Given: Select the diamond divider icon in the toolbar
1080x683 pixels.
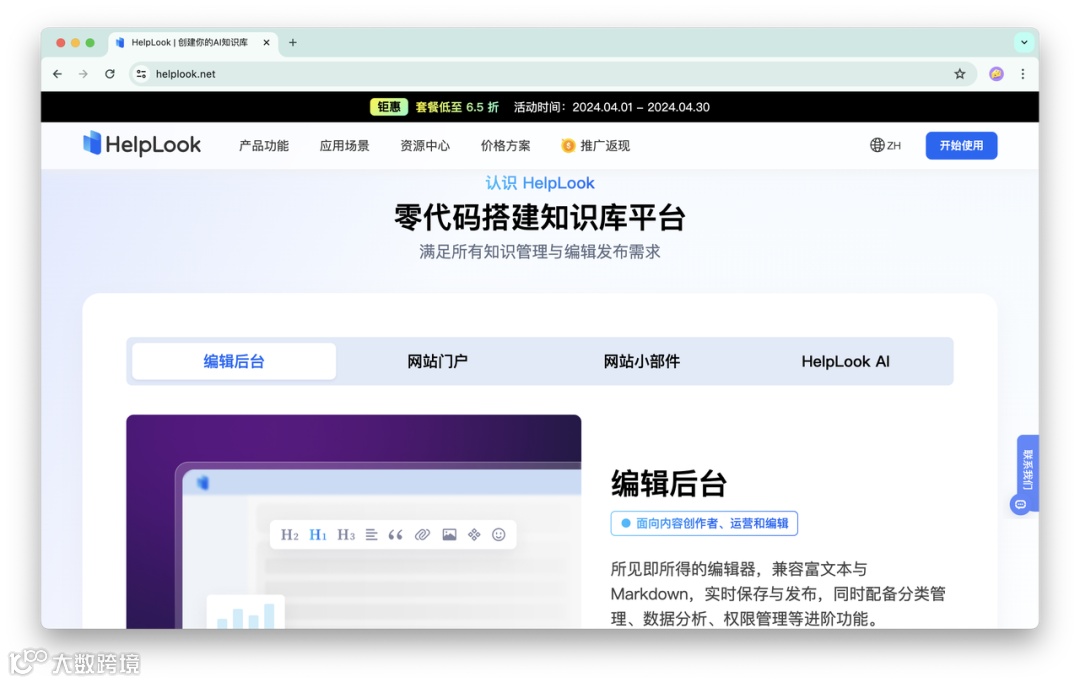Looking at the screenshot, I should pos(474,535).
